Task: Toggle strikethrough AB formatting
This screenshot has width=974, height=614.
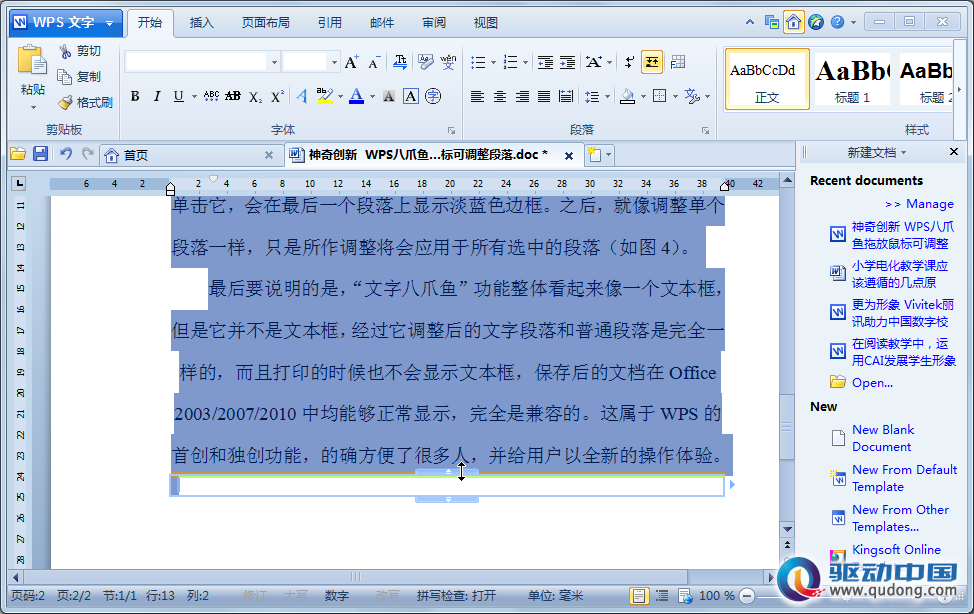Action: [233, 96]
